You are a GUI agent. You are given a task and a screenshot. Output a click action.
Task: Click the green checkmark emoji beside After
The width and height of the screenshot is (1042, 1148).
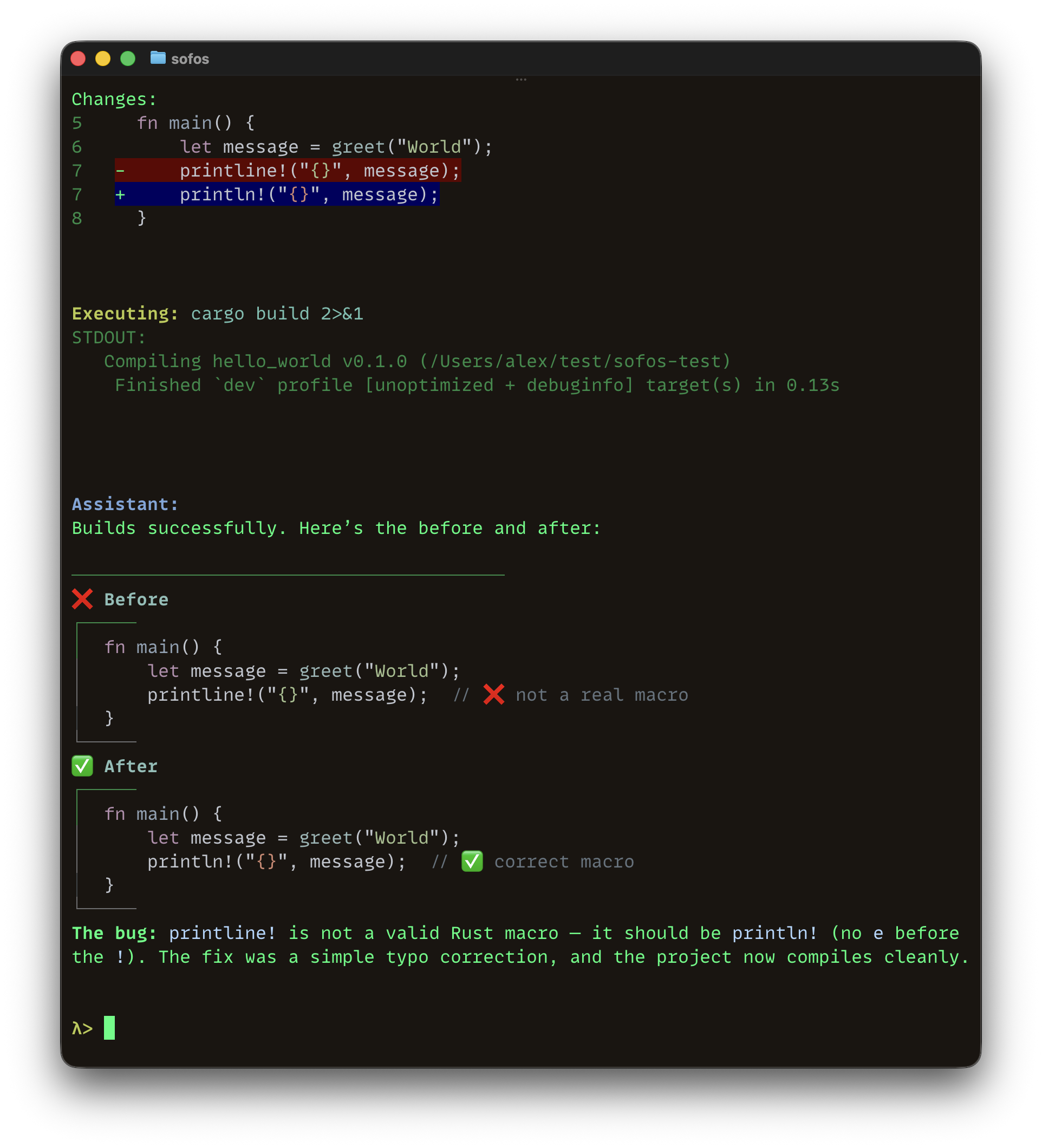(82, 766)
